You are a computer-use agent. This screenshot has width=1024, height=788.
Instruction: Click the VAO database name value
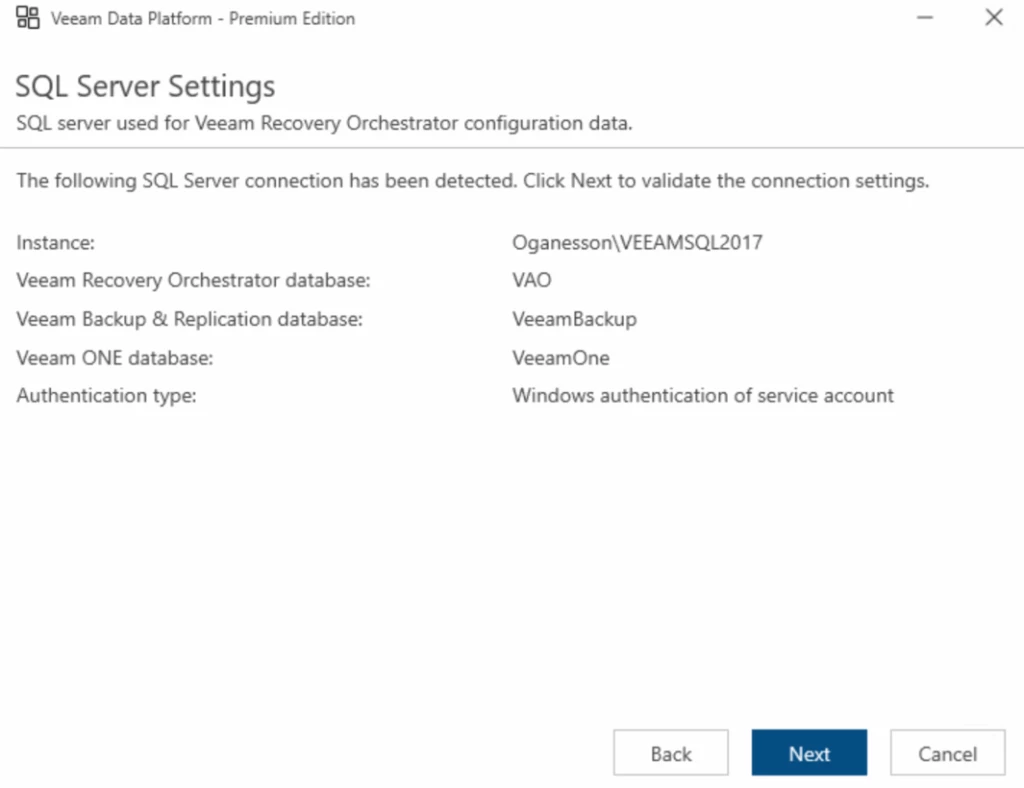point(531,281)
